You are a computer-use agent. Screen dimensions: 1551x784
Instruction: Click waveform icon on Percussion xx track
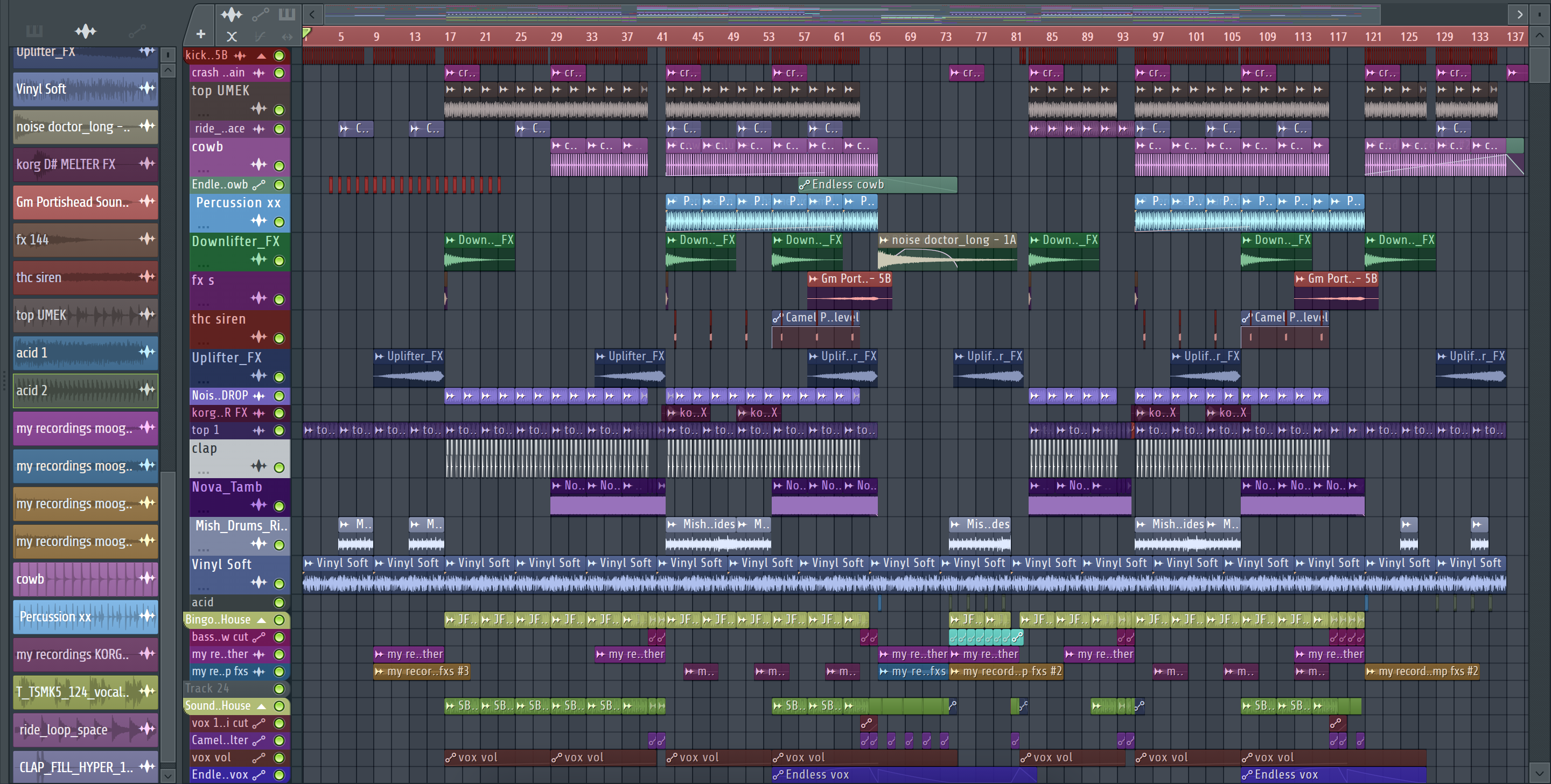point(259,220)
